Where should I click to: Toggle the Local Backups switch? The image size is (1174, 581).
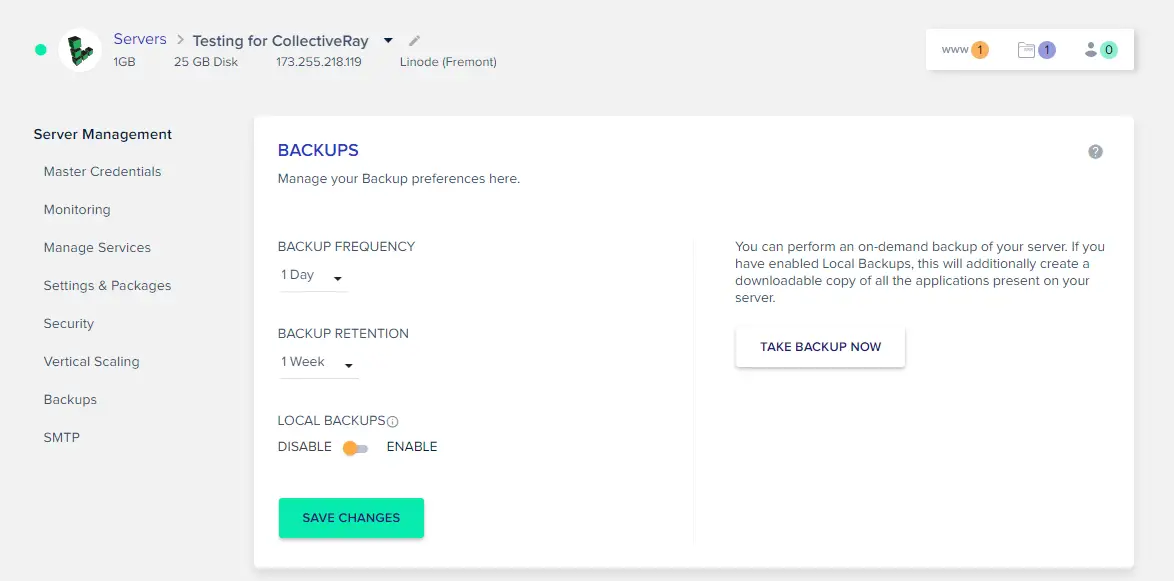[356, 448]
